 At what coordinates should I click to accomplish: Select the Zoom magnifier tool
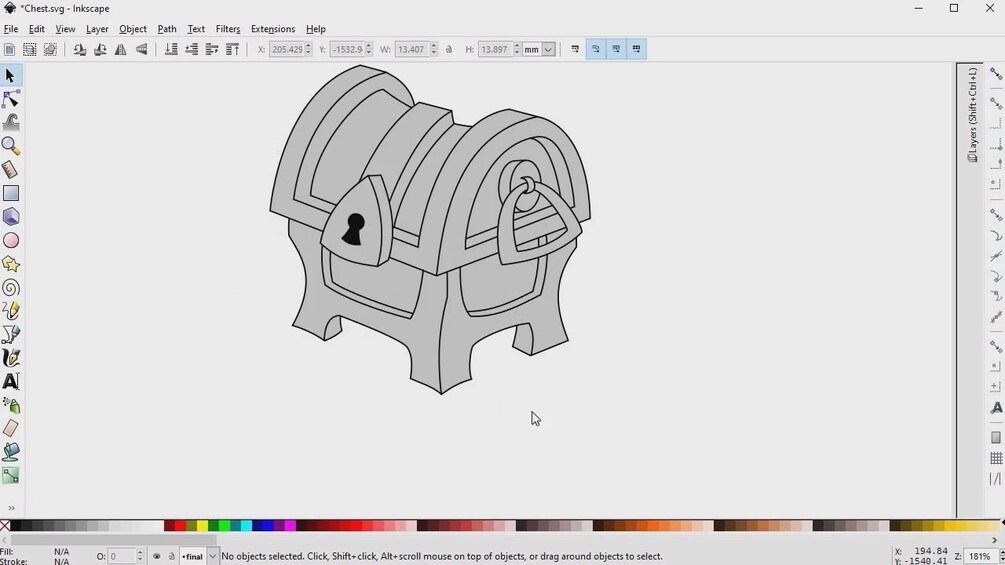coord(10,146)
